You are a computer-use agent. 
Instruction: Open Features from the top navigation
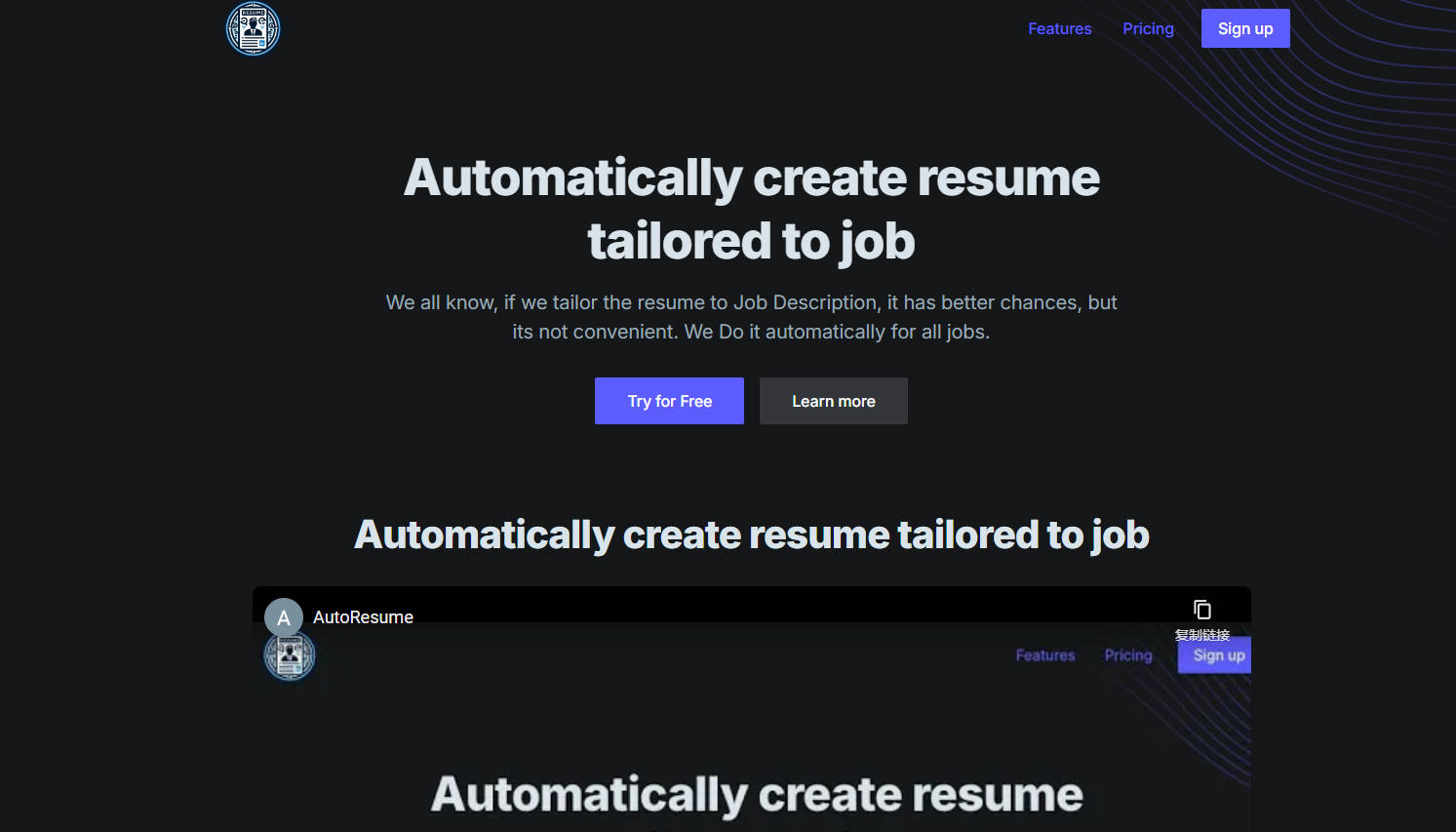1060,28
